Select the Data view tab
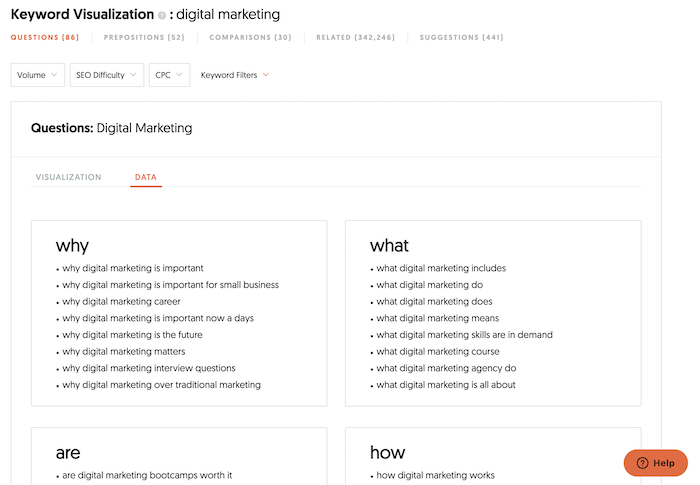Screen dimensions: 700x485 [145, 177]
